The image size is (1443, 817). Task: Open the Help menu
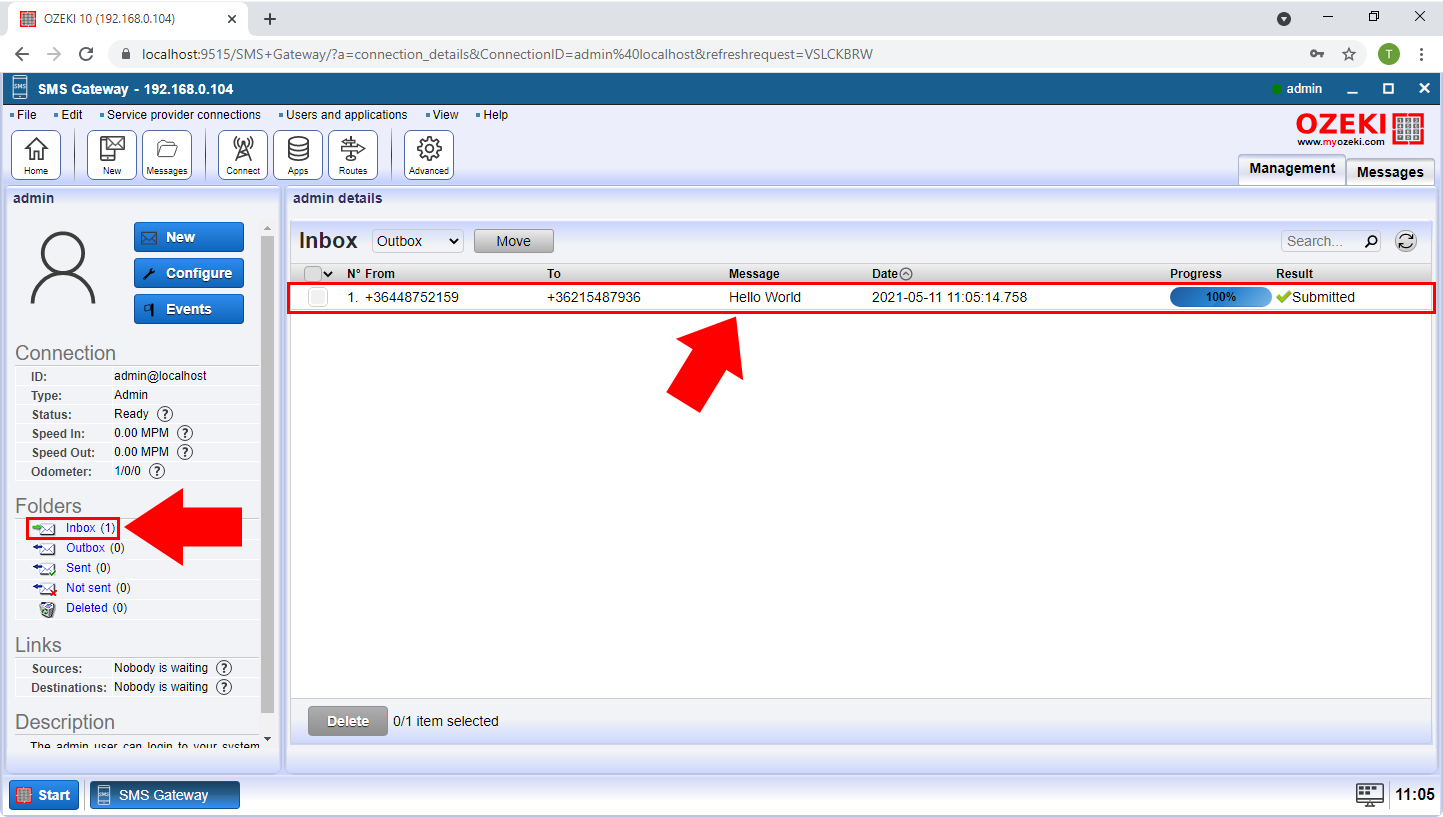pyautogui.click(x=496, y=115)
